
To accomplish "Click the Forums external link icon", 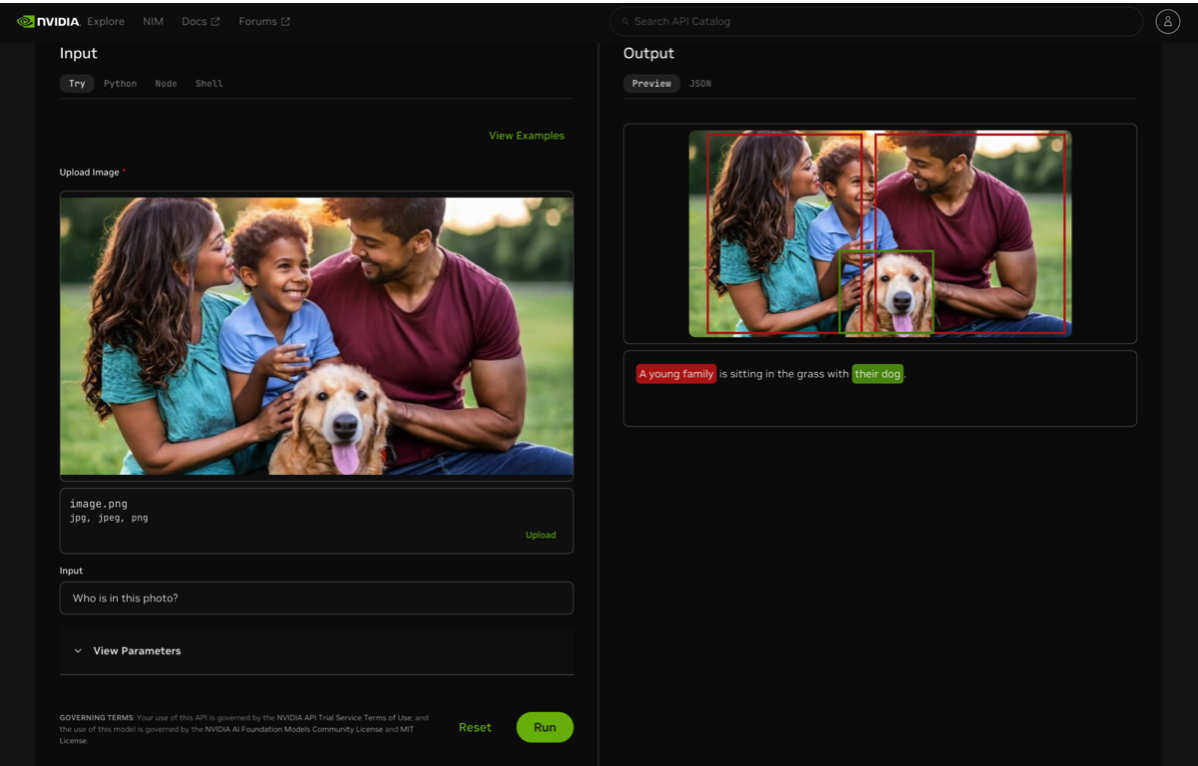I will [x=285, y=22].
